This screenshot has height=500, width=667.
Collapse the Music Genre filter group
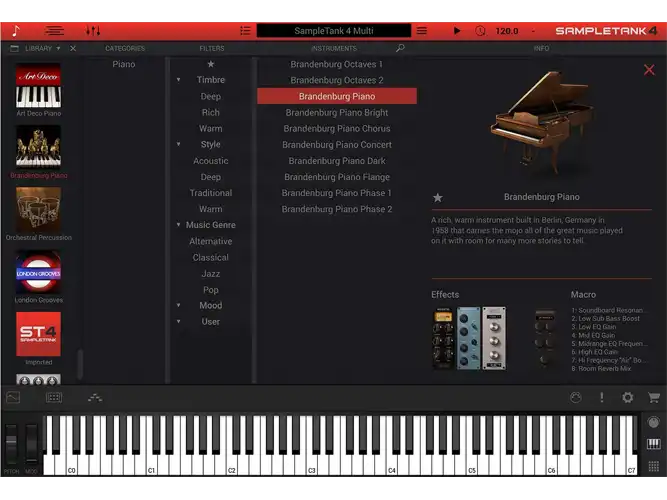(179, 225)
